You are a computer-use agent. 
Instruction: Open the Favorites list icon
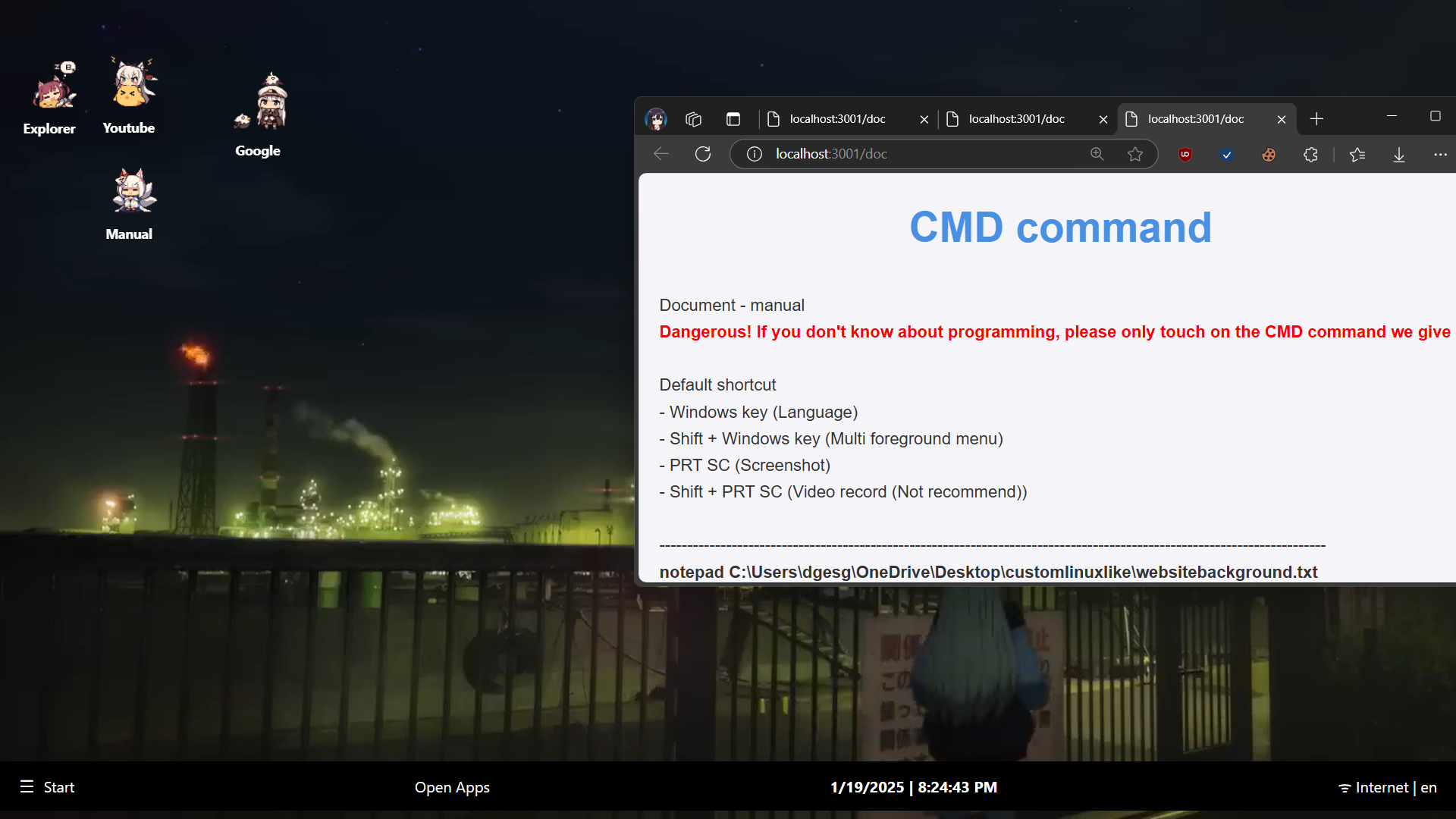pos(1357,155)
